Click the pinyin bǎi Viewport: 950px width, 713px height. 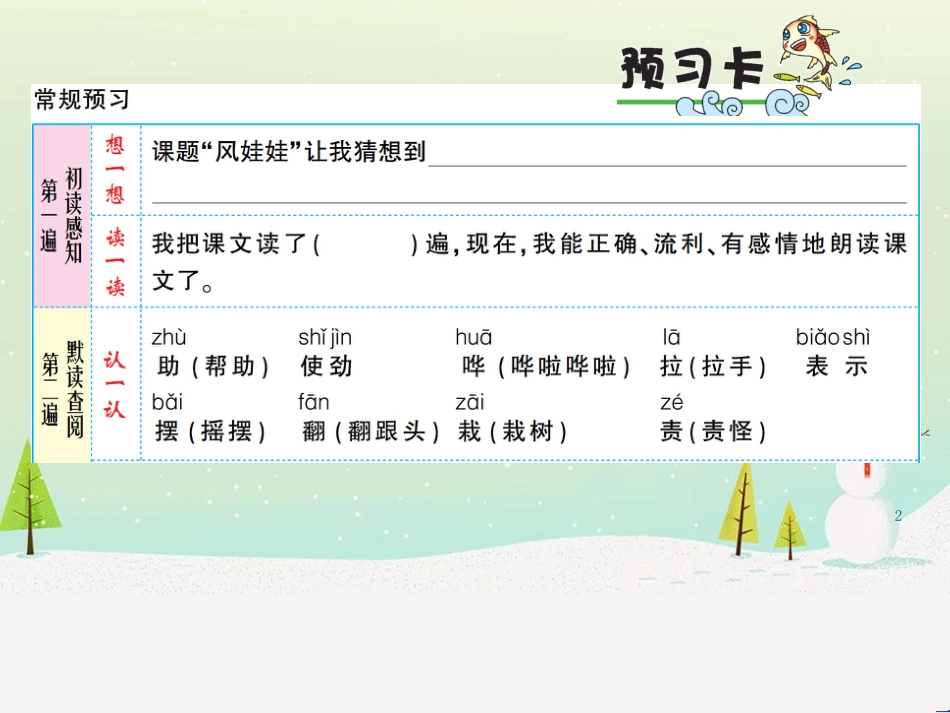tap(167, 402)
